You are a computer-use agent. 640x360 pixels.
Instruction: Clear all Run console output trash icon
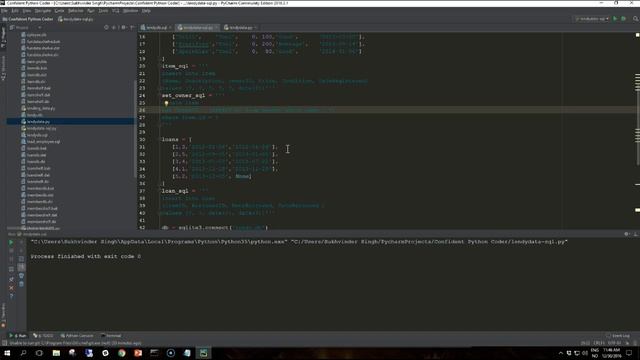tap(21, 284)
